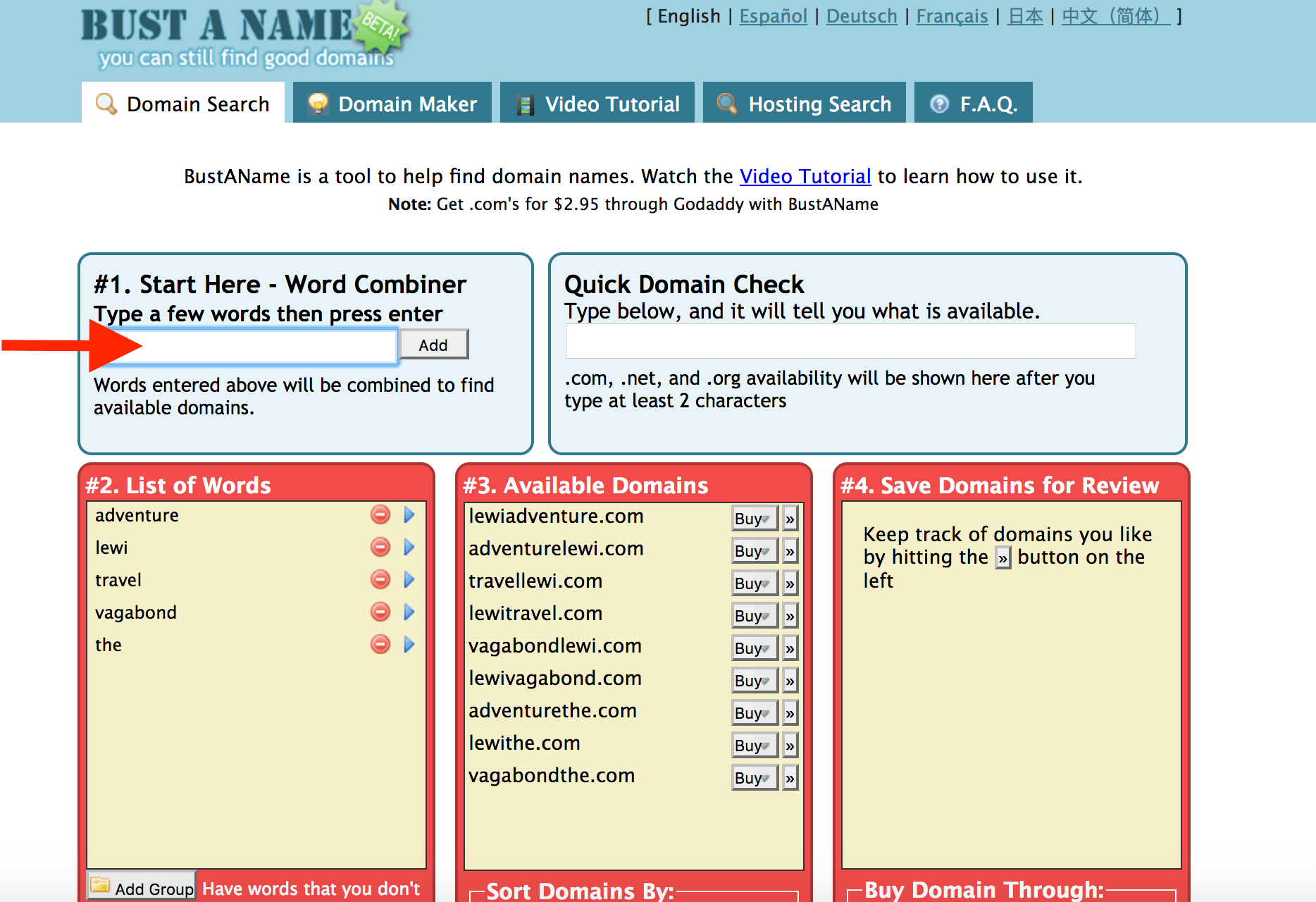The width and height of the screenshot is (1316, 902).
Task: Remove the word travel with red minus icon
Action: [x=380, y=580]
